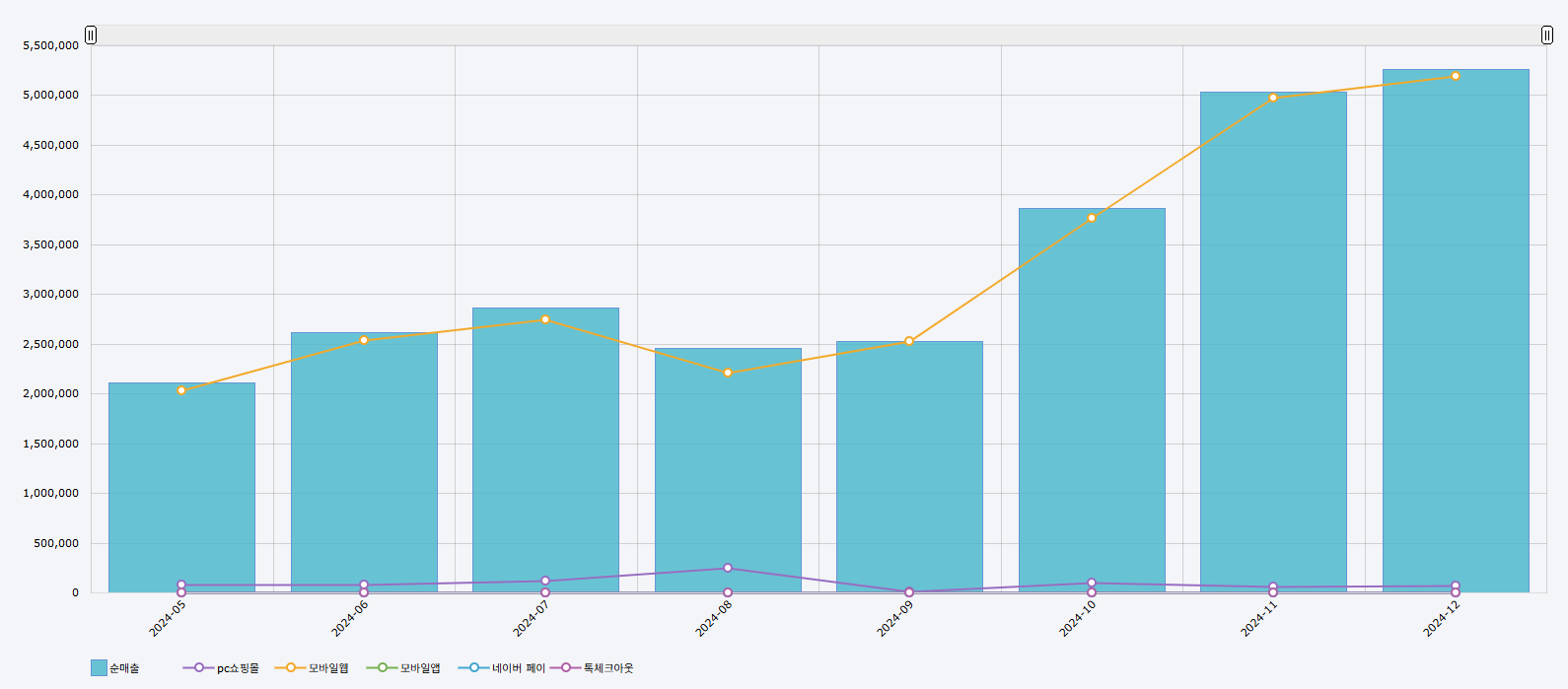Viewport: 1568px width, 689px height.
Task: Click the 2024-07 x-axis label
Action: coord(532,619)
